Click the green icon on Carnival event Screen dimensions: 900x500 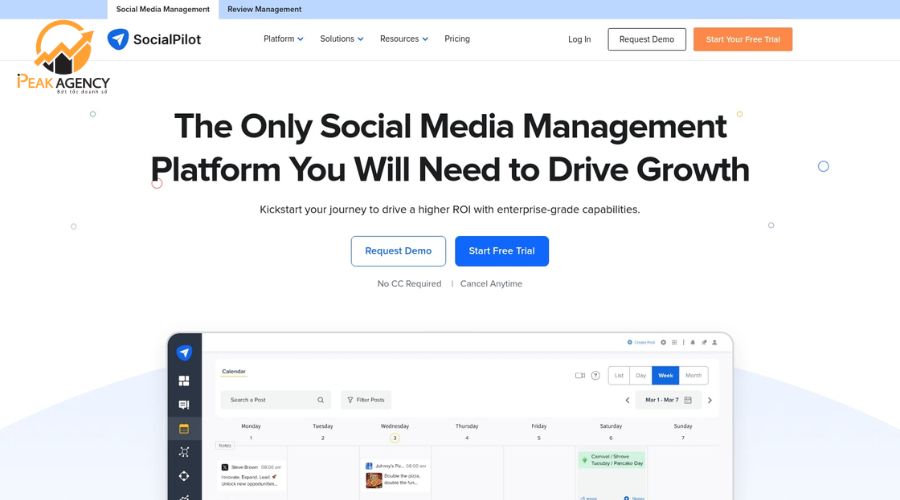(x=585, y=460)
